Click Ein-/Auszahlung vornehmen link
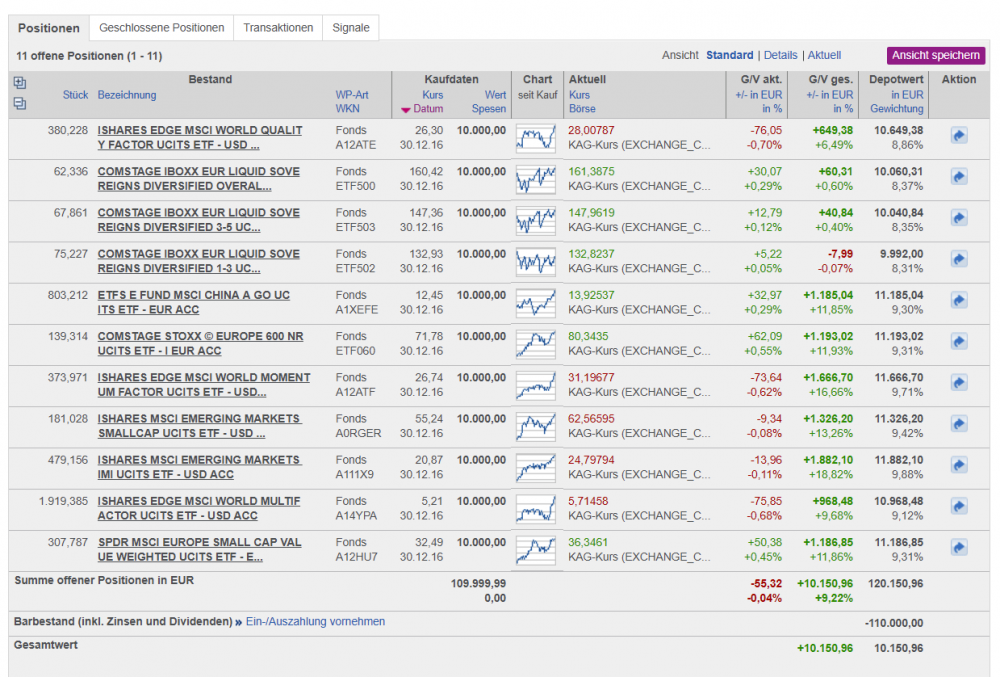Screen dimensions: 1000x677 [317, 621]
